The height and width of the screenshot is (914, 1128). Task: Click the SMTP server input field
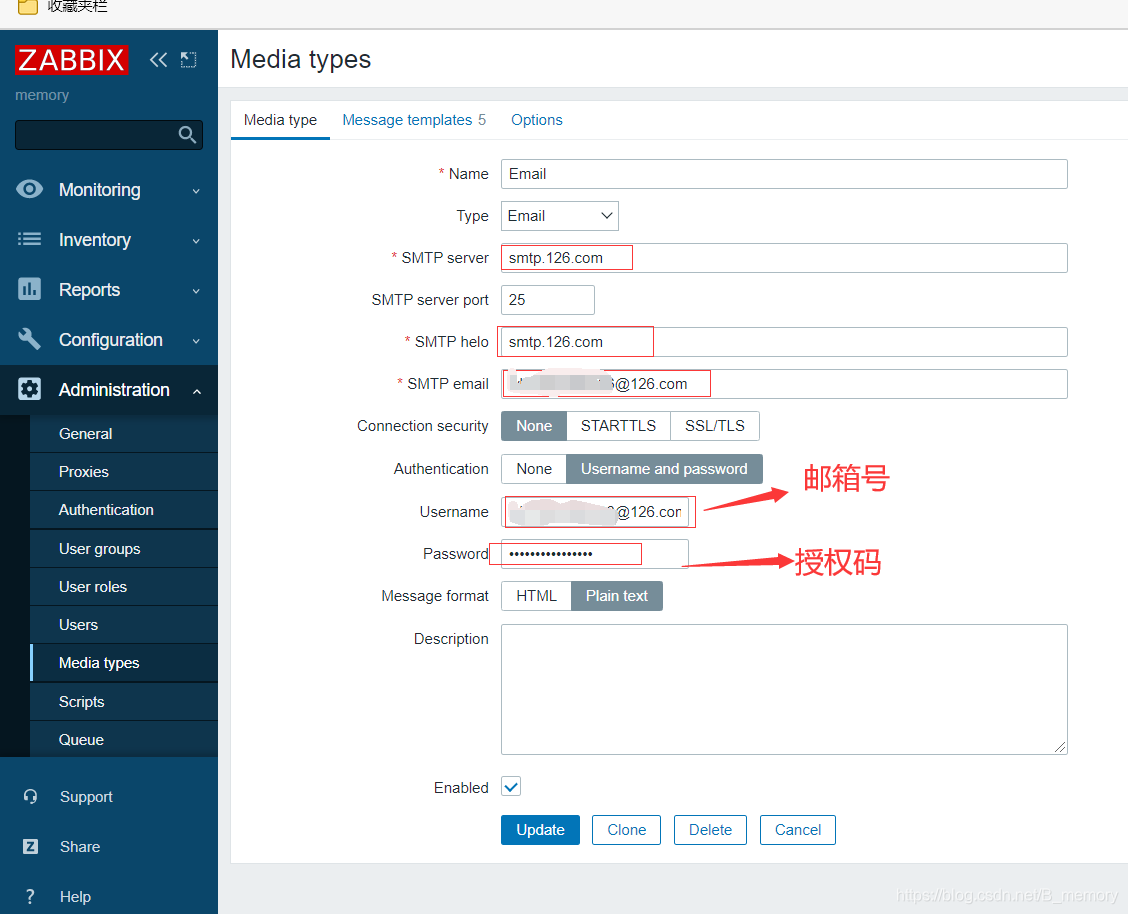point(784,258)
